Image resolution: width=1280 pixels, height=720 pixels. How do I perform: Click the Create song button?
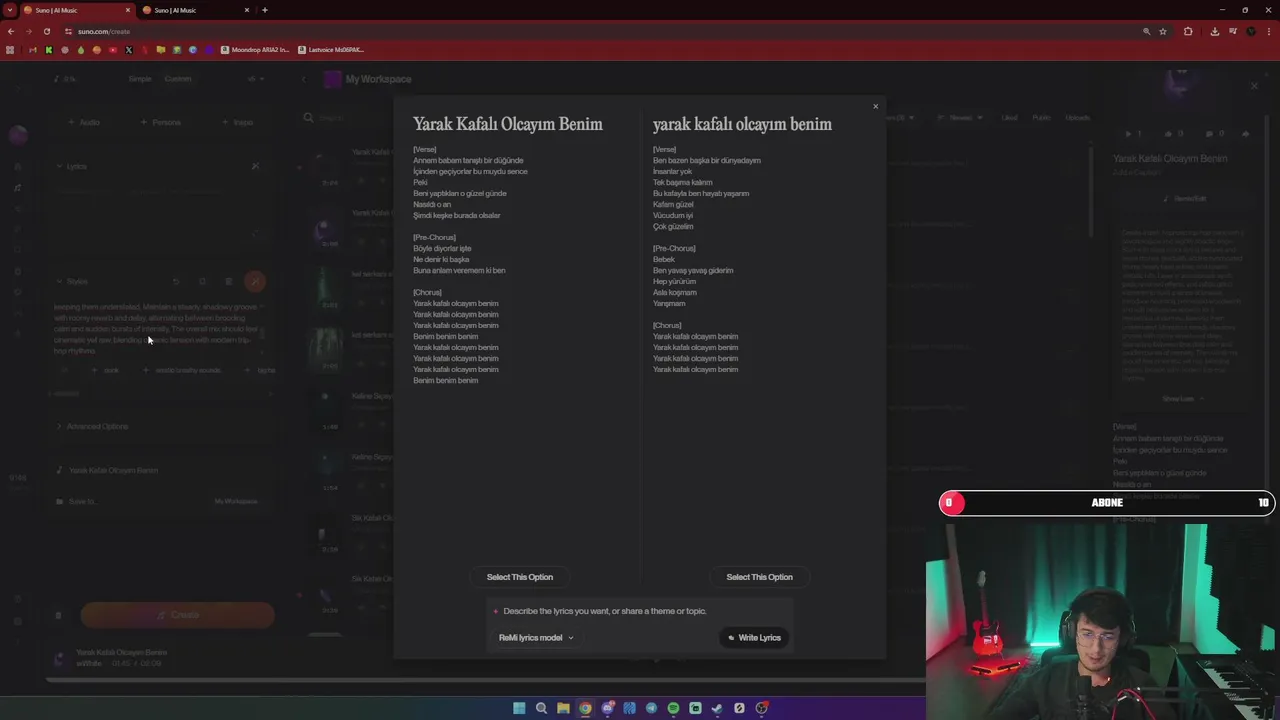pyautogui.click(x=177, y=615)
